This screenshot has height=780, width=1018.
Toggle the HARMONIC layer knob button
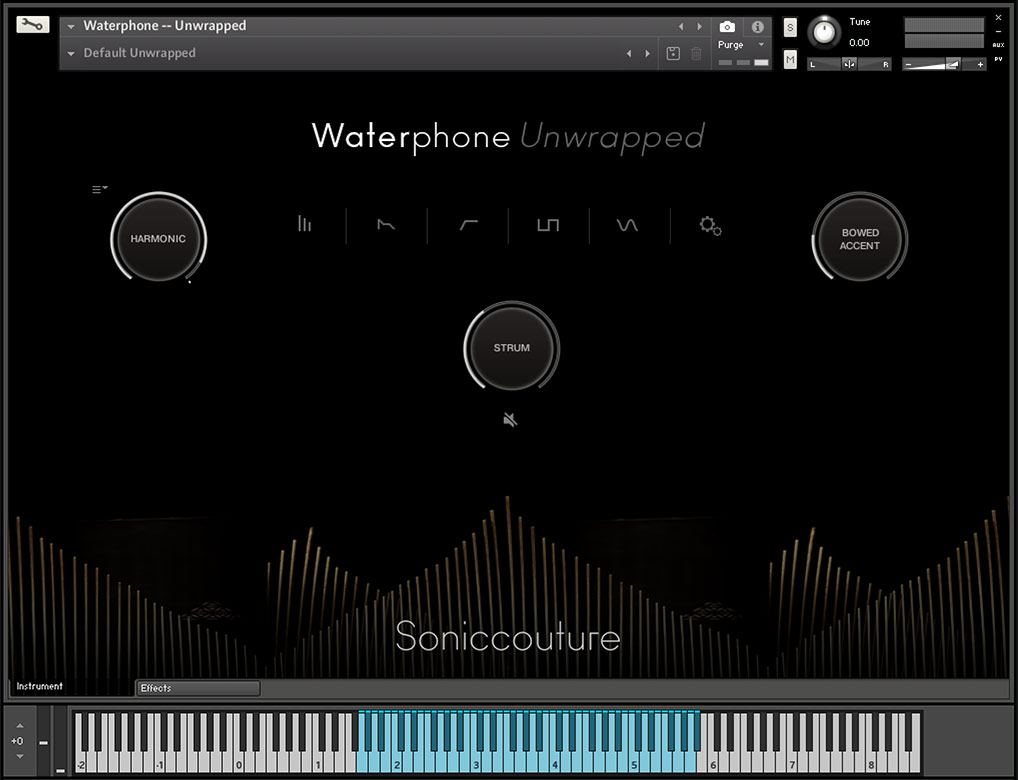coord(158,238)
